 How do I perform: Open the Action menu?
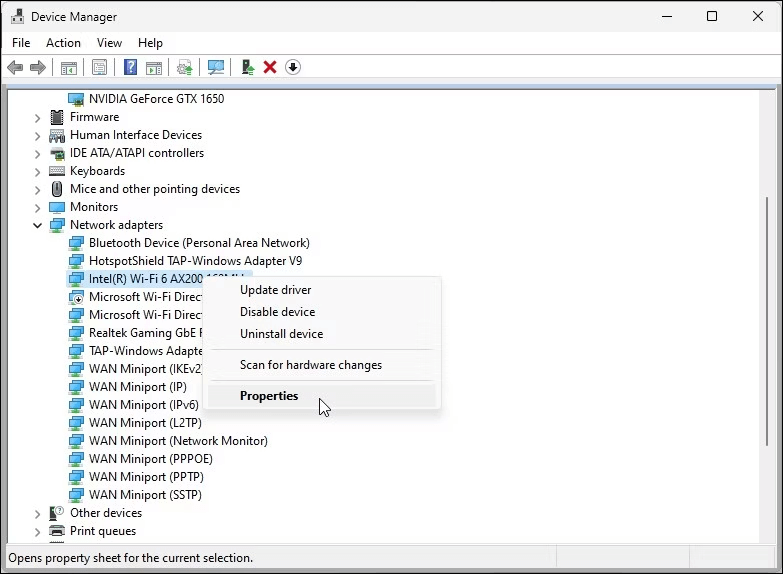[63, 43]
